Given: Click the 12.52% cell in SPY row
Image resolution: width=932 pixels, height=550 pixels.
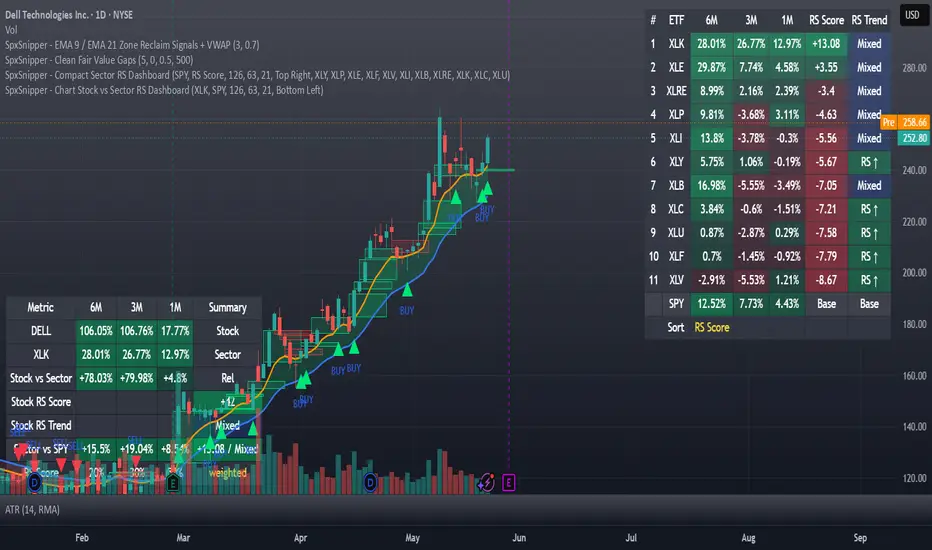Looking at the screenshot, I should click(711, 304).
